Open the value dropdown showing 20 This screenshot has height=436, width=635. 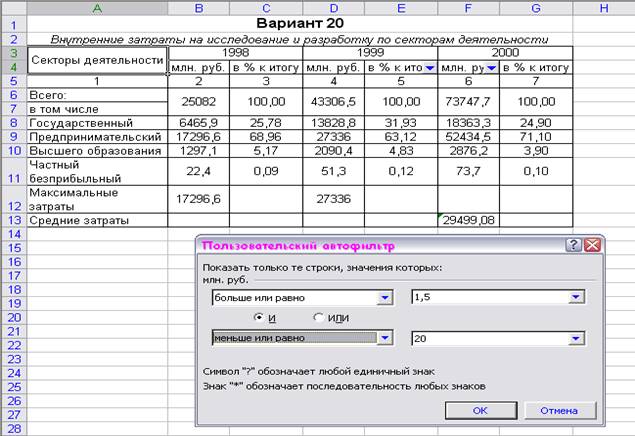point(576,339)
